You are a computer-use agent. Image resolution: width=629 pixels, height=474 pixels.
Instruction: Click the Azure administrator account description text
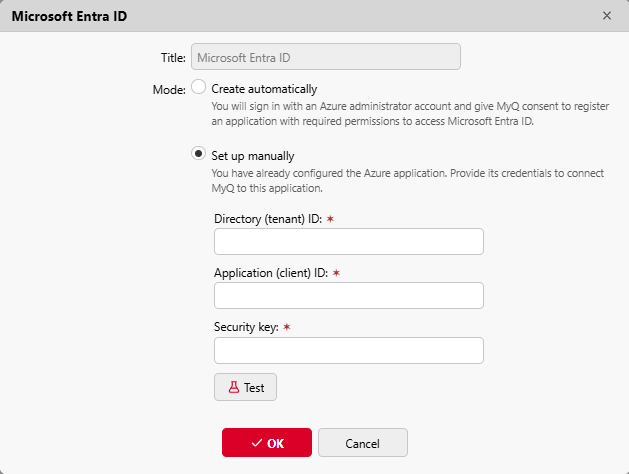(410, 113)
